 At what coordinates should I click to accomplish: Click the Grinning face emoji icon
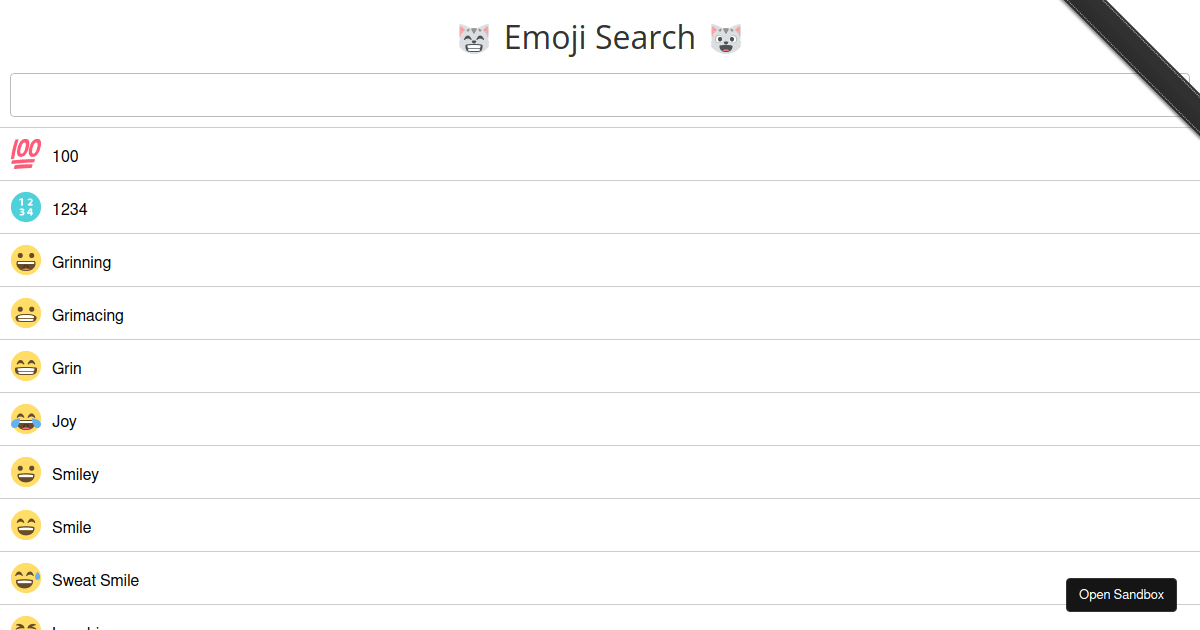(x=25, y=261)
